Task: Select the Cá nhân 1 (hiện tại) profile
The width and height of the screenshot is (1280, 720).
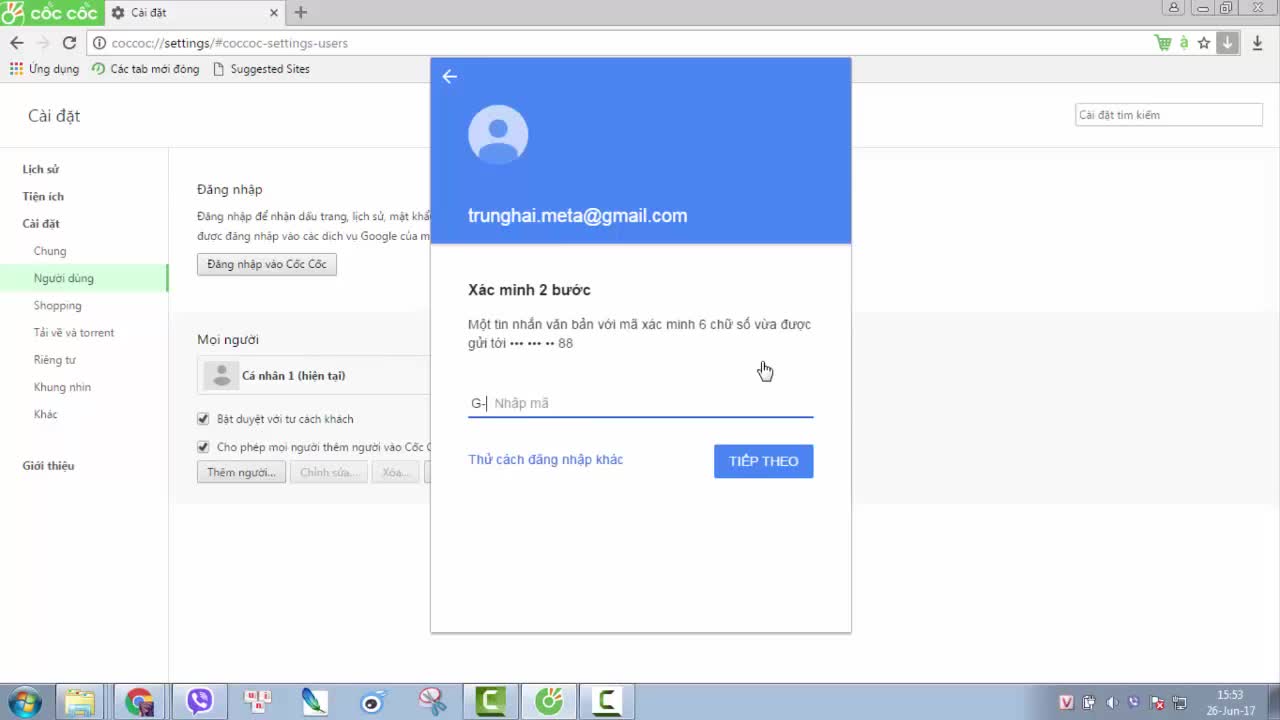Action: (x=313, y=376)
